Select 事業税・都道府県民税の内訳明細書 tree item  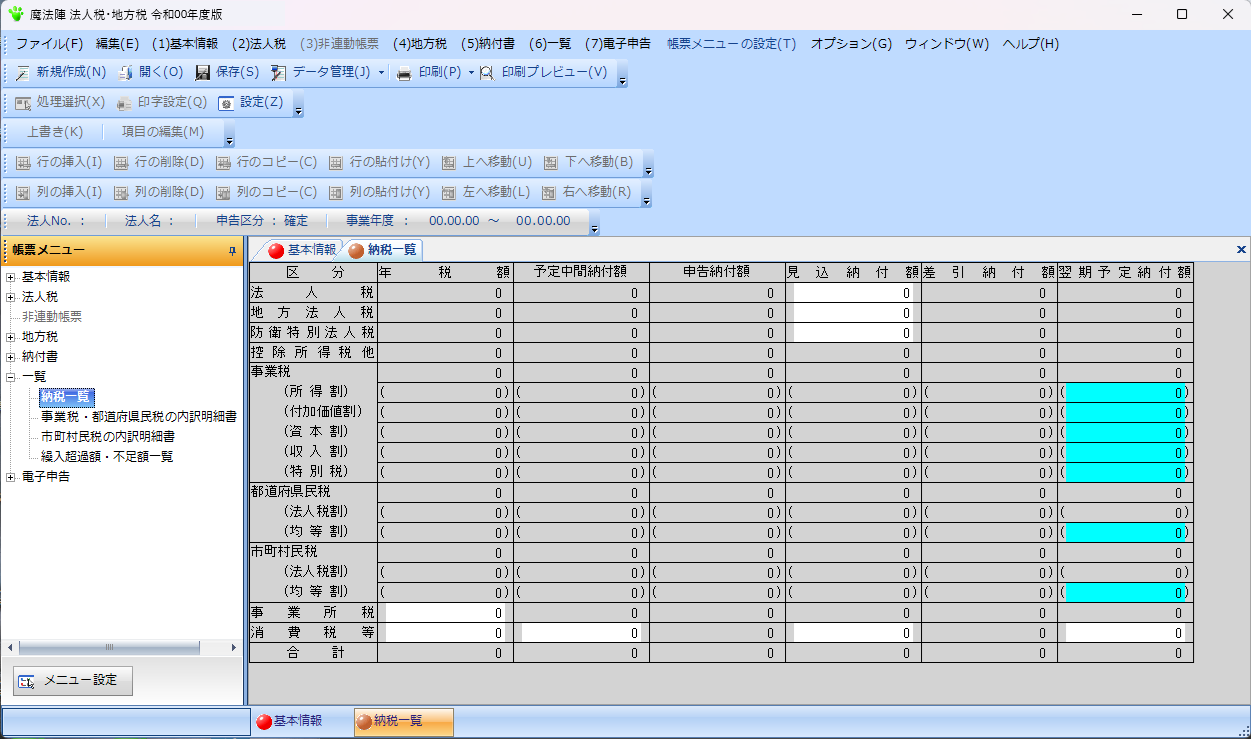pyautogui.click(x=139, y=416)
